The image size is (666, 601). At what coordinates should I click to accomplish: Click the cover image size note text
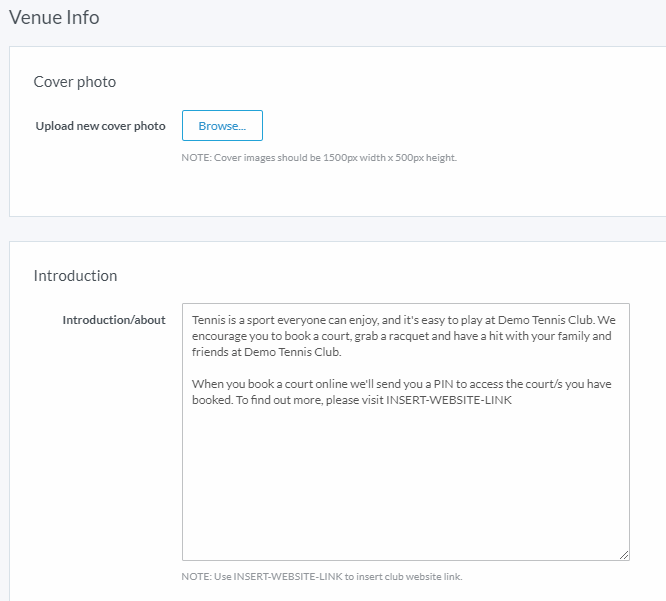(x=319, y=158)
